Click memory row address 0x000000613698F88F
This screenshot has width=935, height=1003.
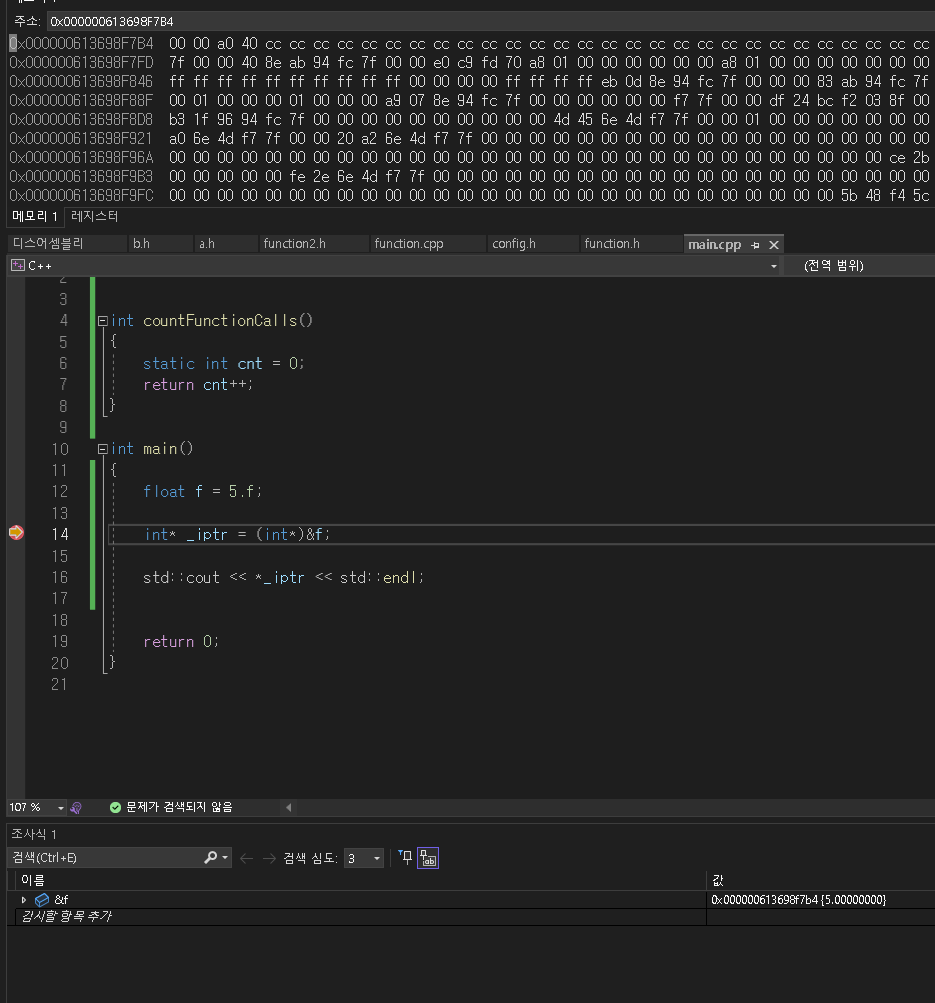pos(81,100)
